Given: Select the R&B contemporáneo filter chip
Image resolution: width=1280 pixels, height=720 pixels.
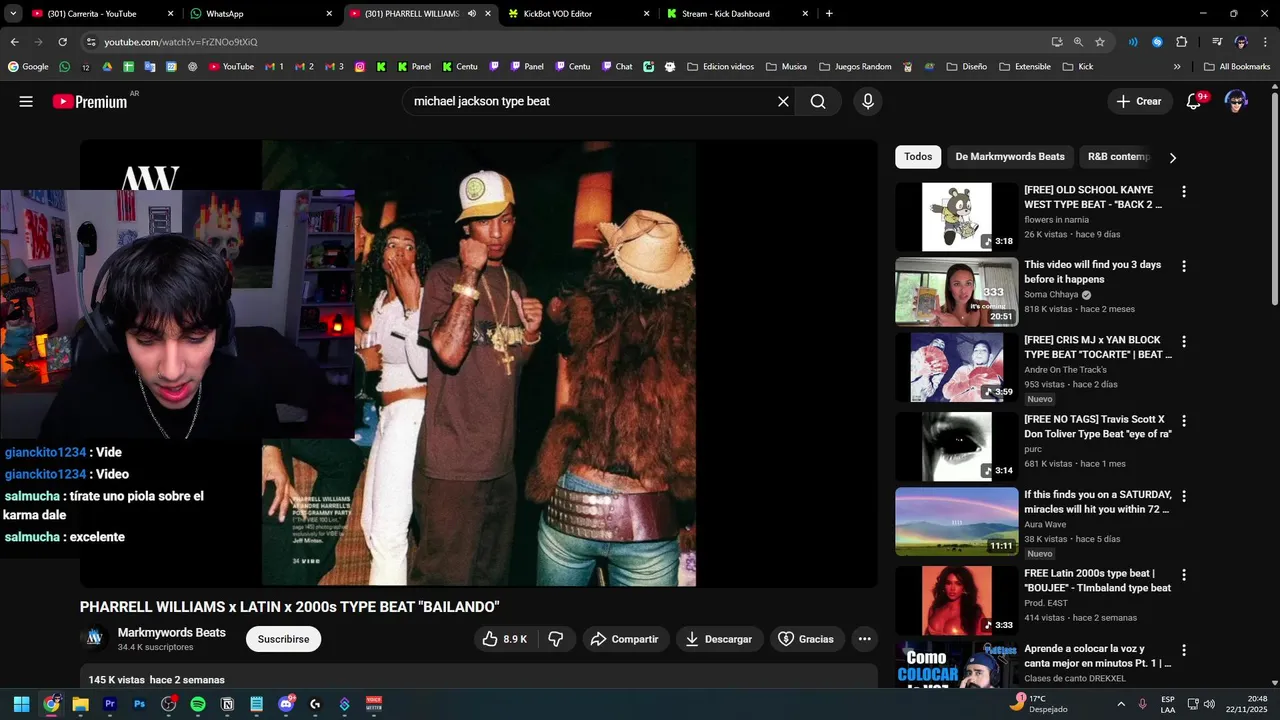Looking at the screenshot, I should (1119, 157).
